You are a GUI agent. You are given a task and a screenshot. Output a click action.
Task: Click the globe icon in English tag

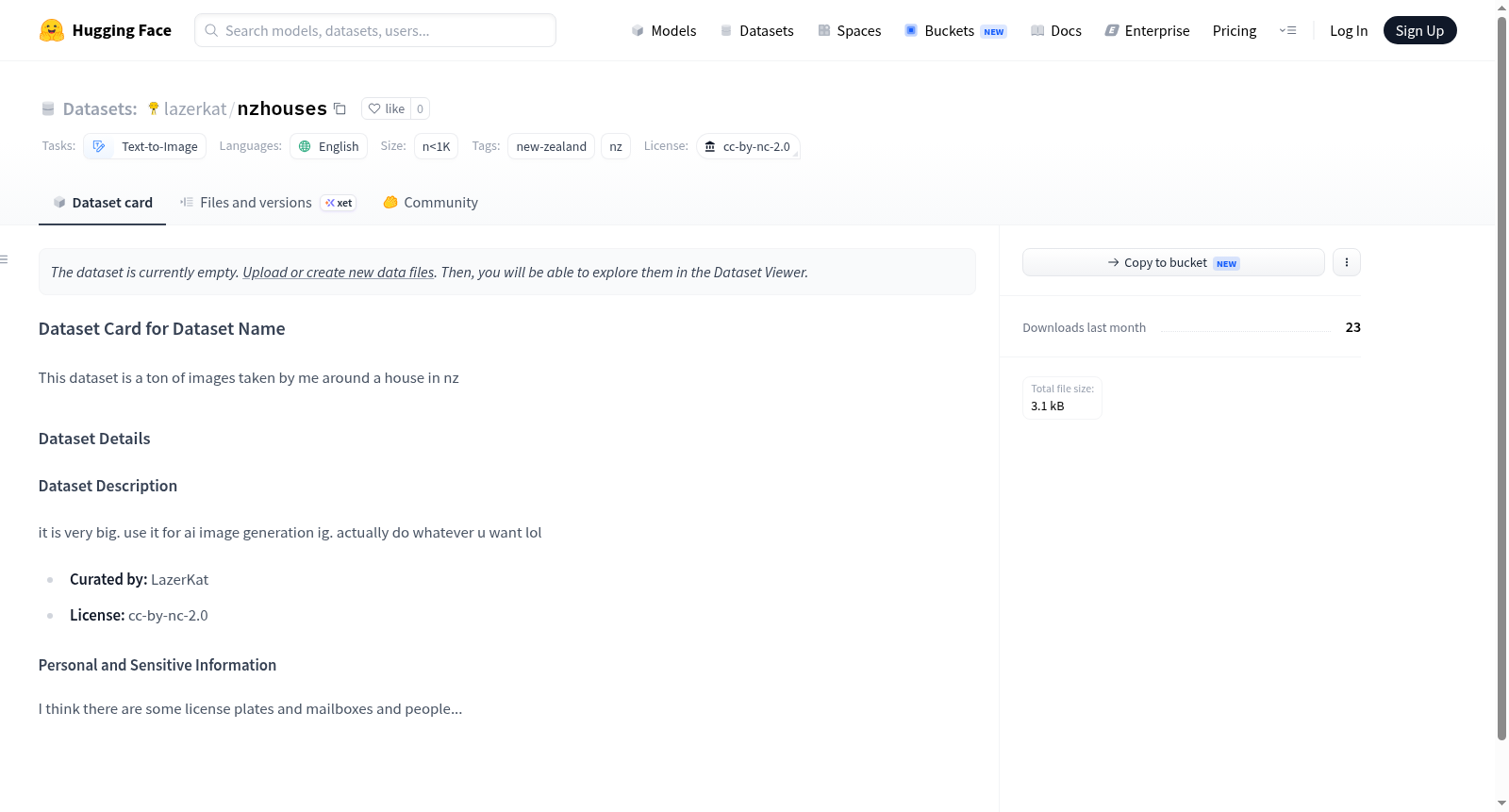click(x=305, y=146)
